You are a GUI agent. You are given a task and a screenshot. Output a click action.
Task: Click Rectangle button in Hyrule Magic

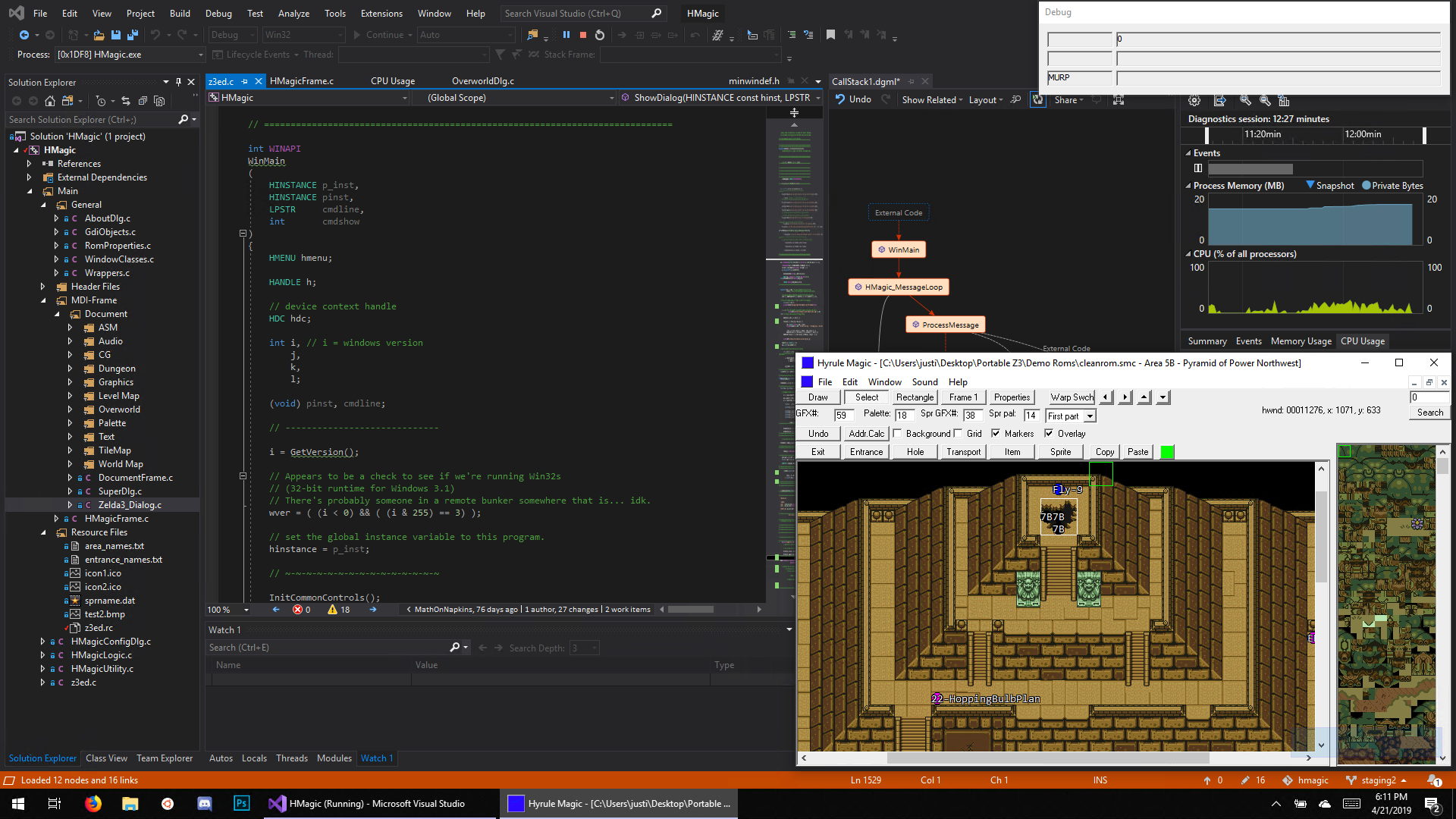tap(915, 397)
